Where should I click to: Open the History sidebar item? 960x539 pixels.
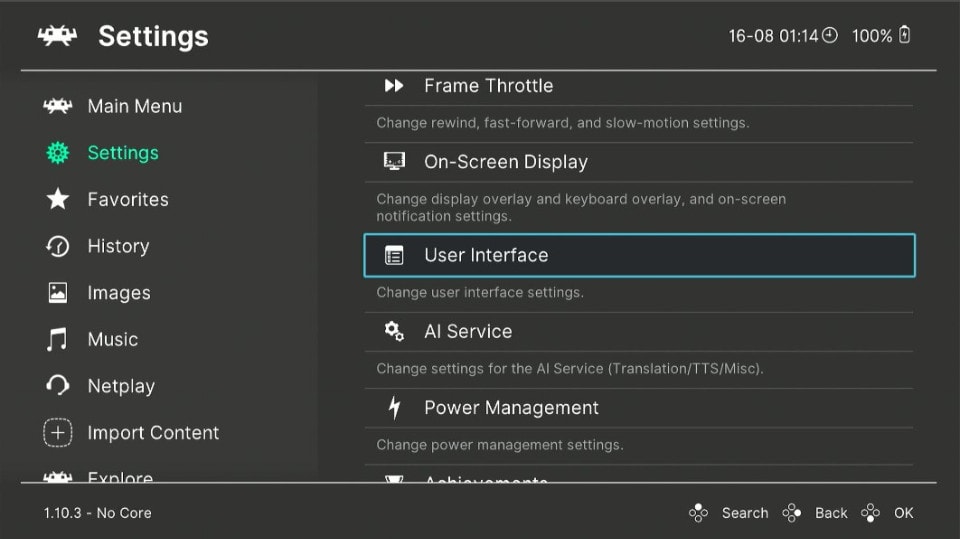[x=118, y=246]
